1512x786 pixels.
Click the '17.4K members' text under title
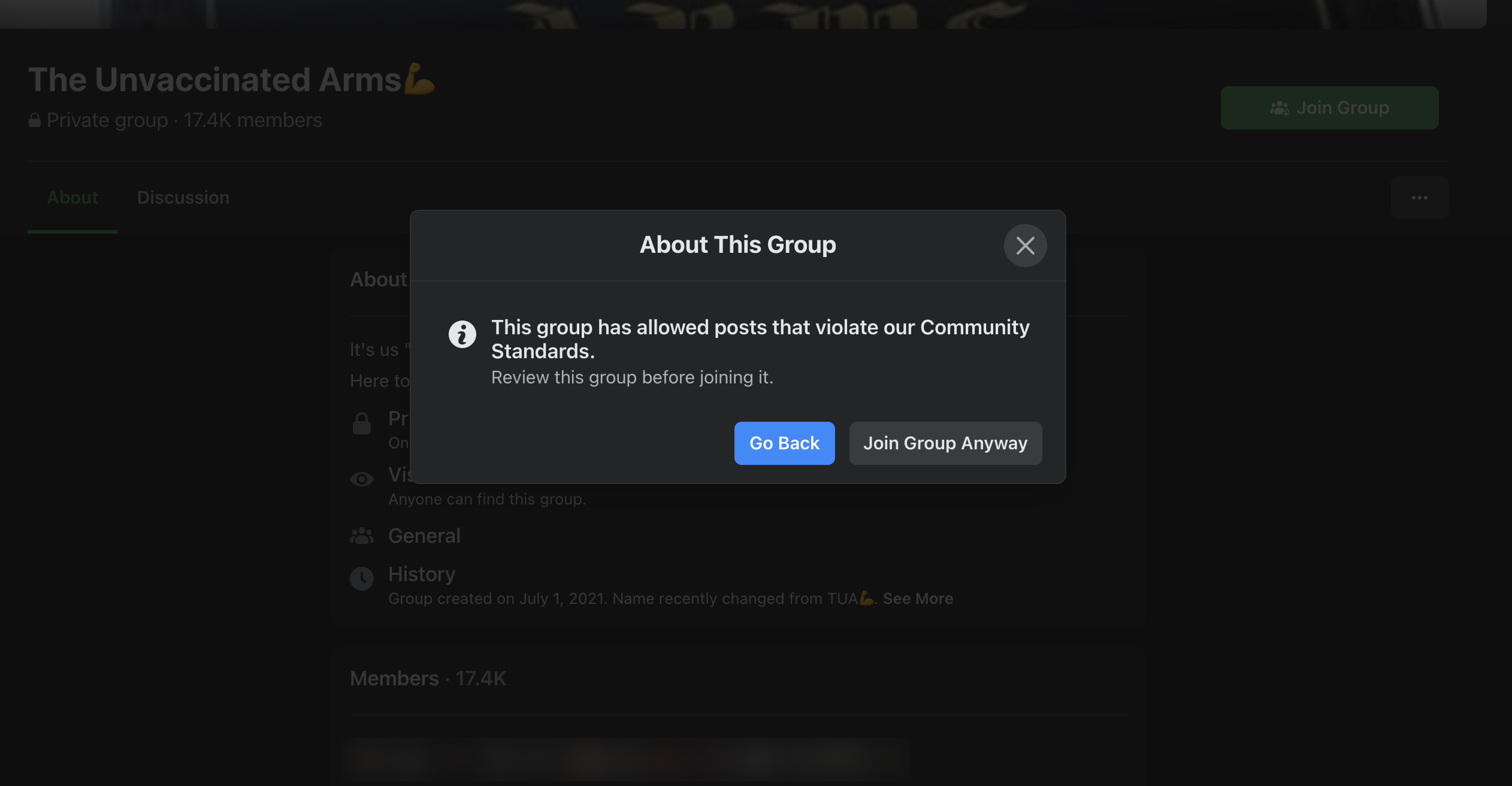coord(253,120)
